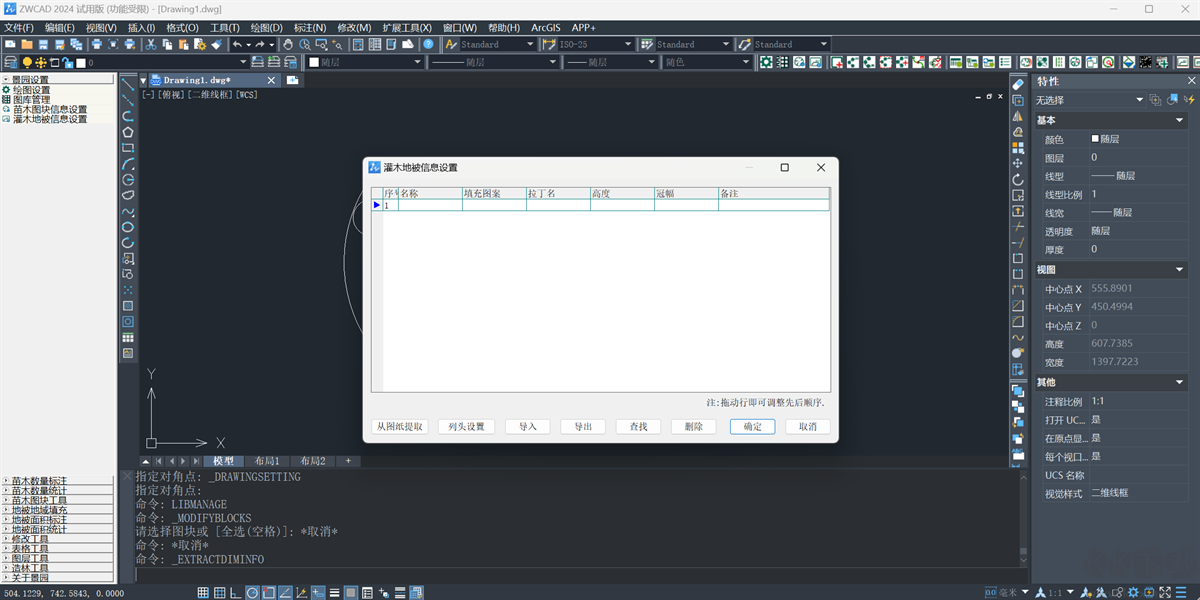The height and width of the screenshot is (600, 1200).
Task: Click the Help question mark icon
Action: [428, 44]
